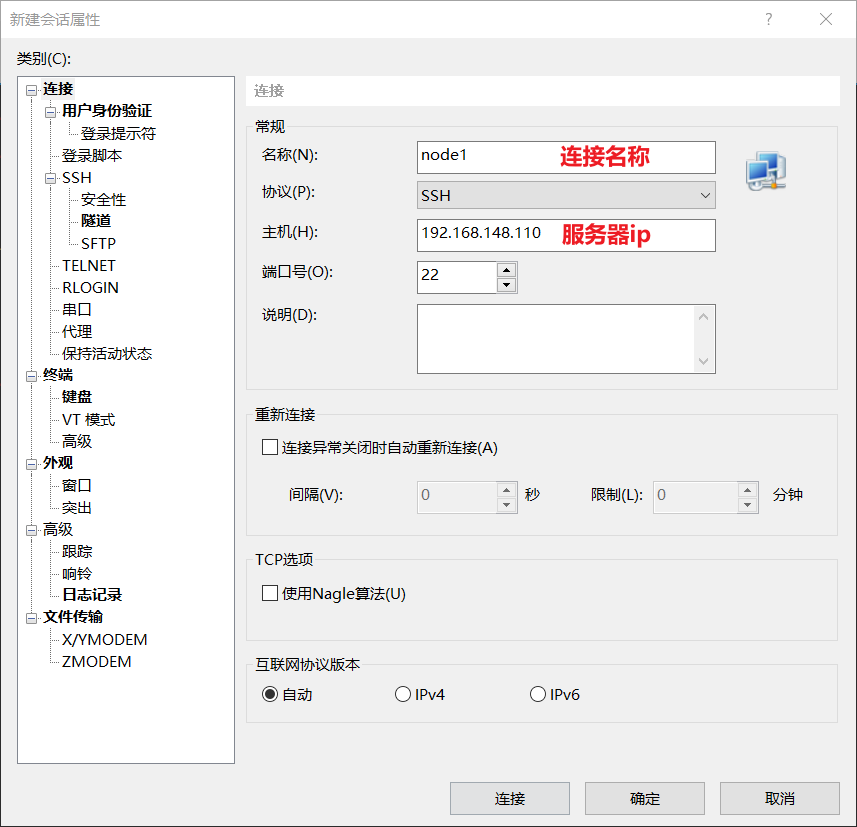Collapse the 用户身份验证 tree node
The image size is (857, 827).
coord(50,112)
